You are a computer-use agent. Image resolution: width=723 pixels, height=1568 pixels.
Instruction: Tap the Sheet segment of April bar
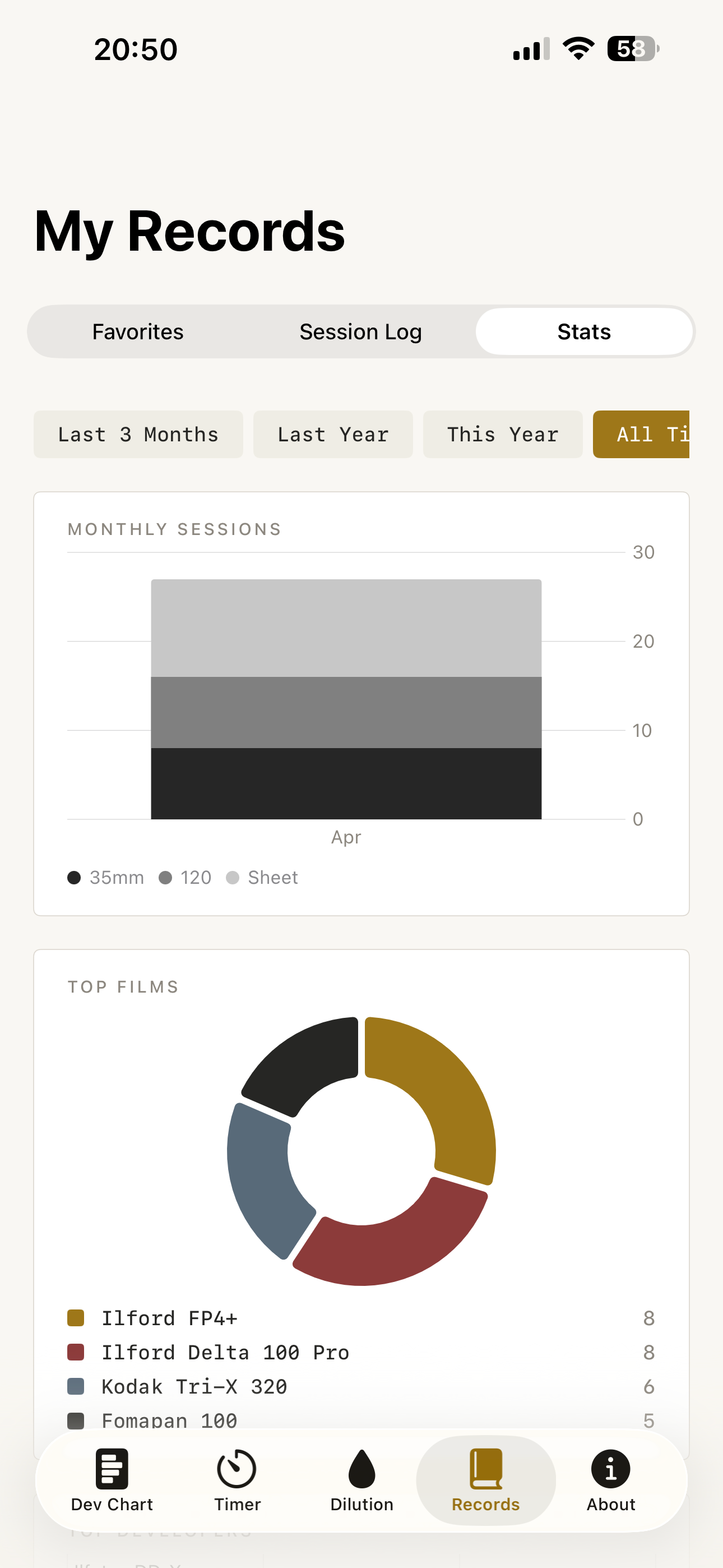[x=346, y=628]
